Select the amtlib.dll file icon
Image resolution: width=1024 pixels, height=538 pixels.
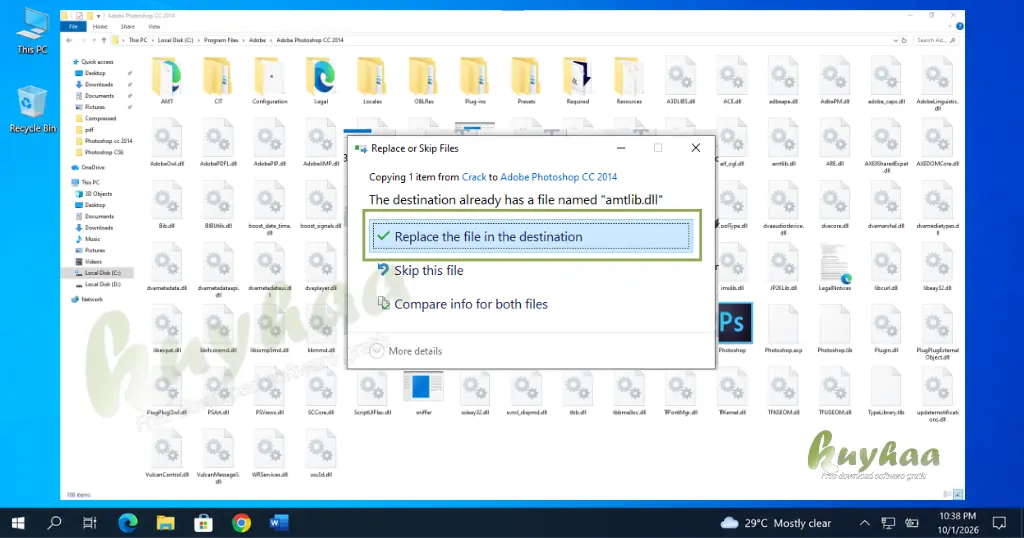tap(783, 143)
